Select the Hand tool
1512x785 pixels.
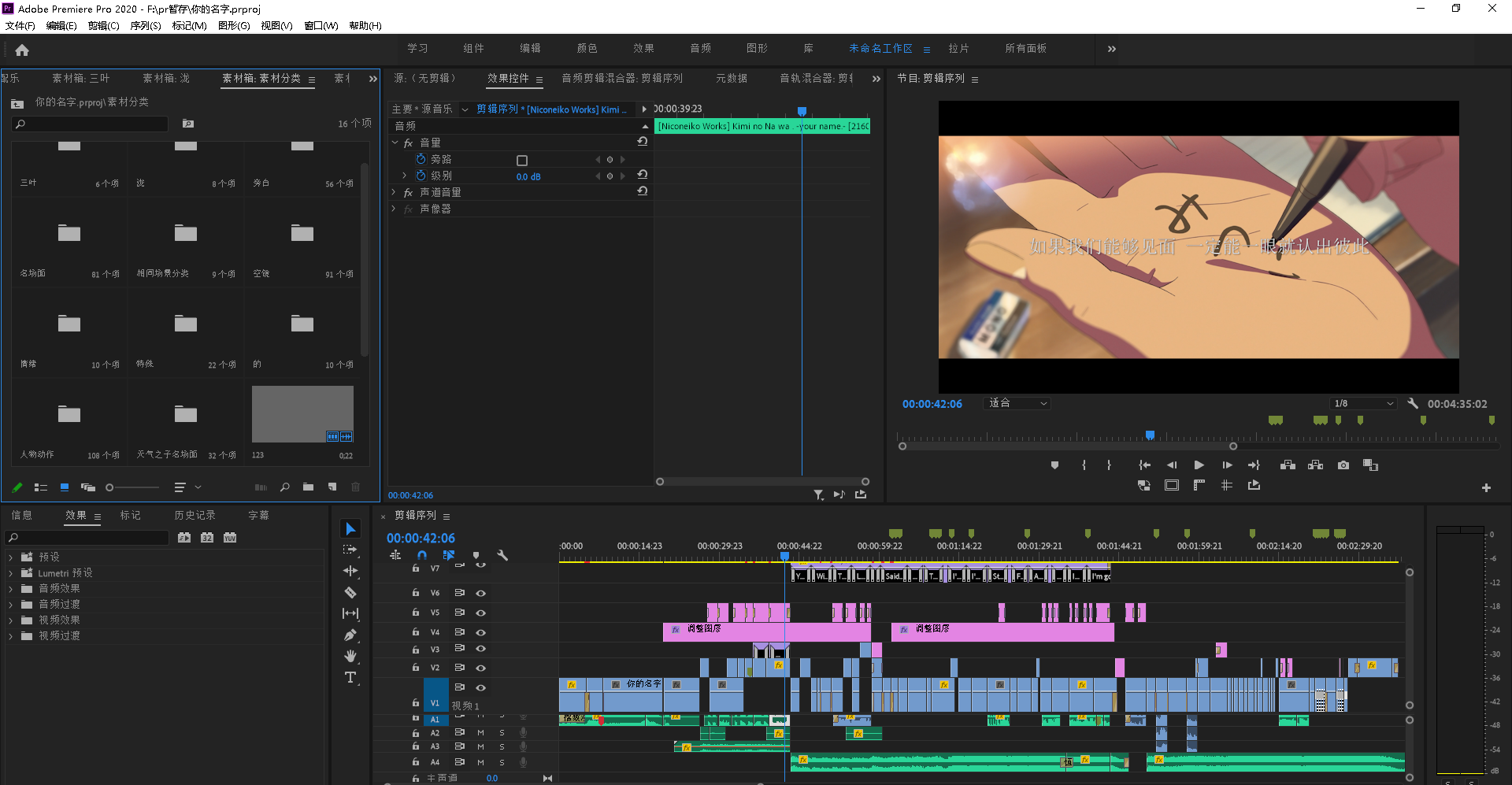pos(350,656)
